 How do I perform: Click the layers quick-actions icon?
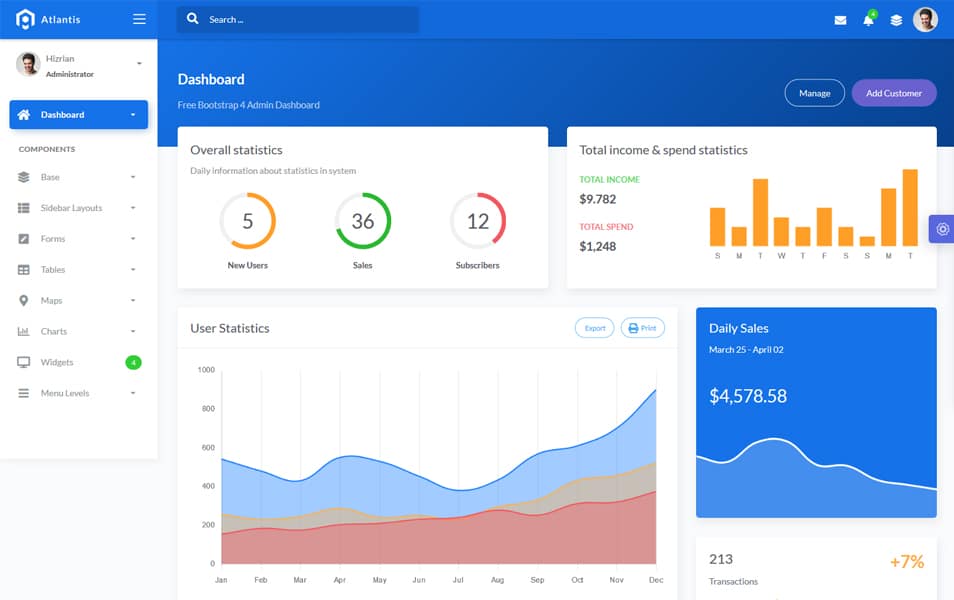pos(896,20)
